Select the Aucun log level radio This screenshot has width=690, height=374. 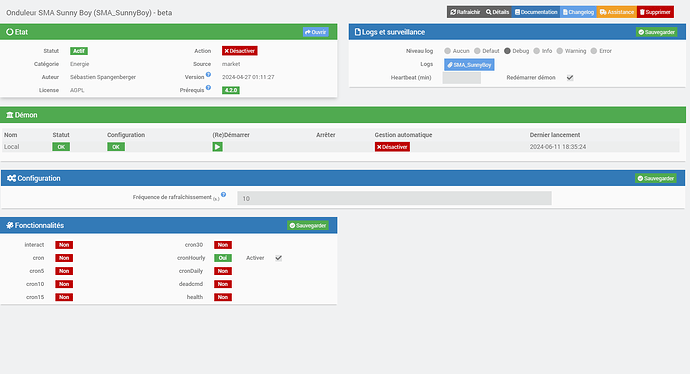click(448, 51)
